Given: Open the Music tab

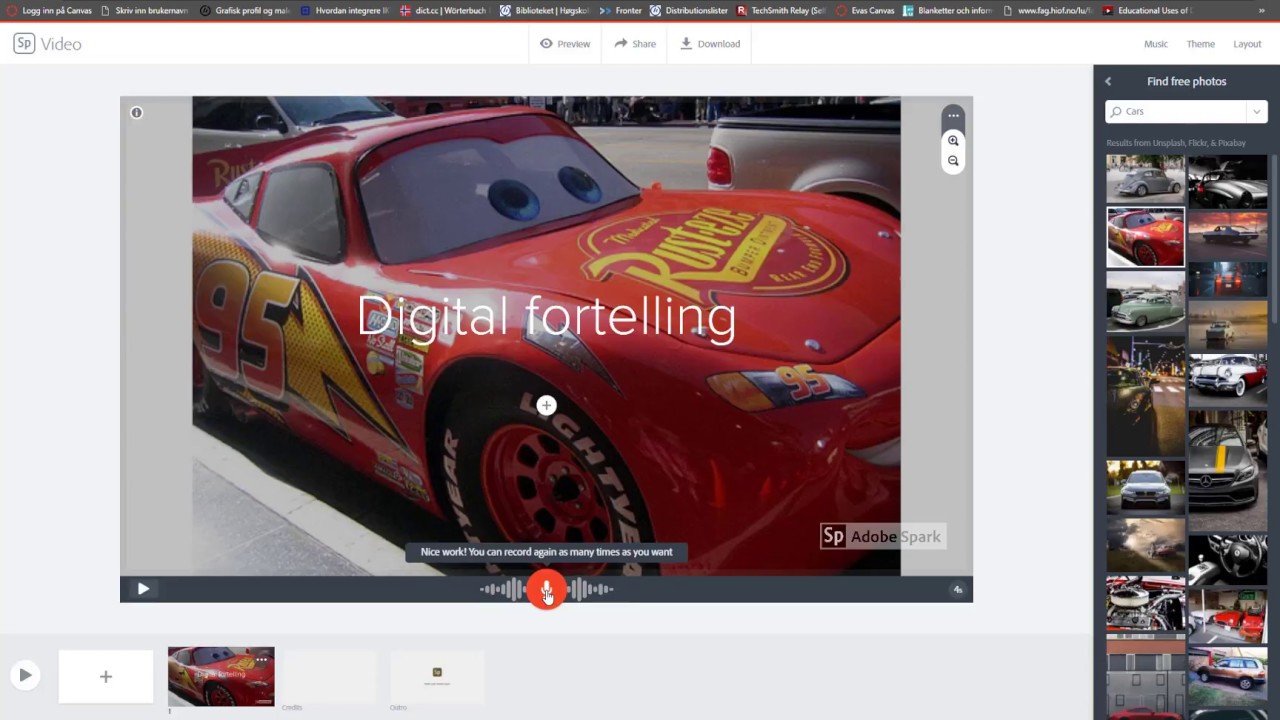Looking at the screenshot, I should [x=1155, y=44].
